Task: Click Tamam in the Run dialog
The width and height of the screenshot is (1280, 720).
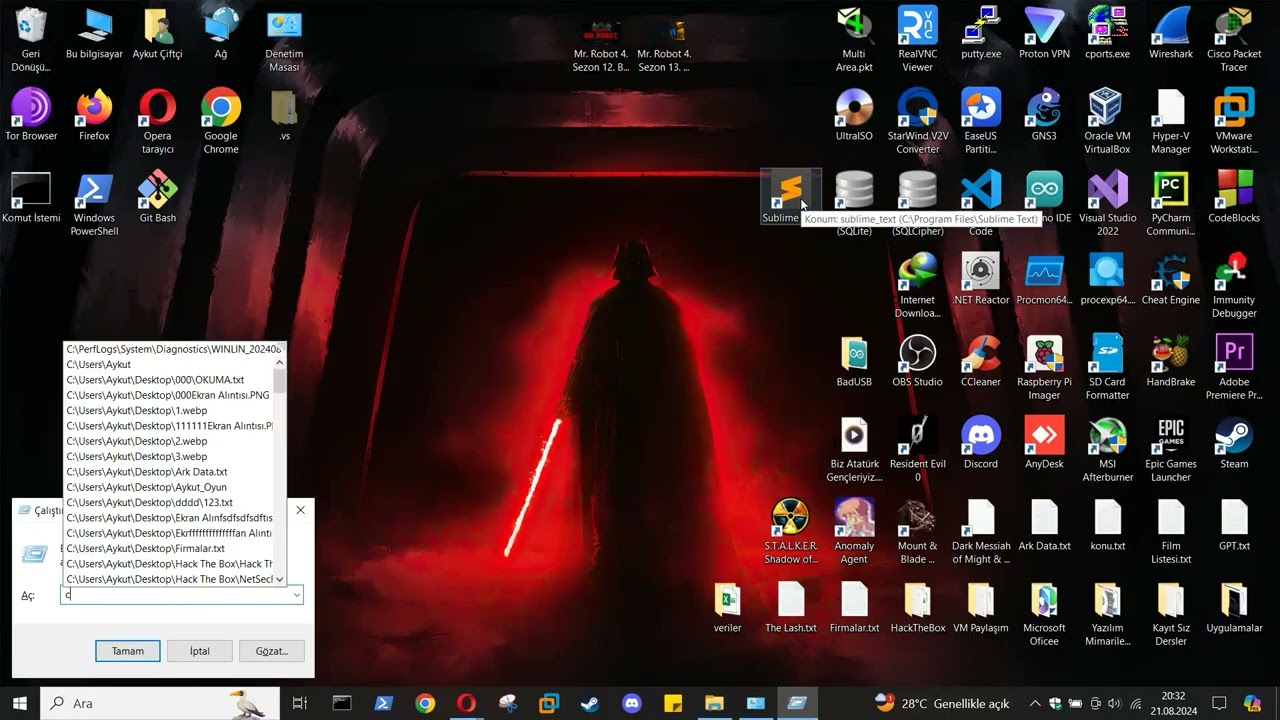Action: 127,651
